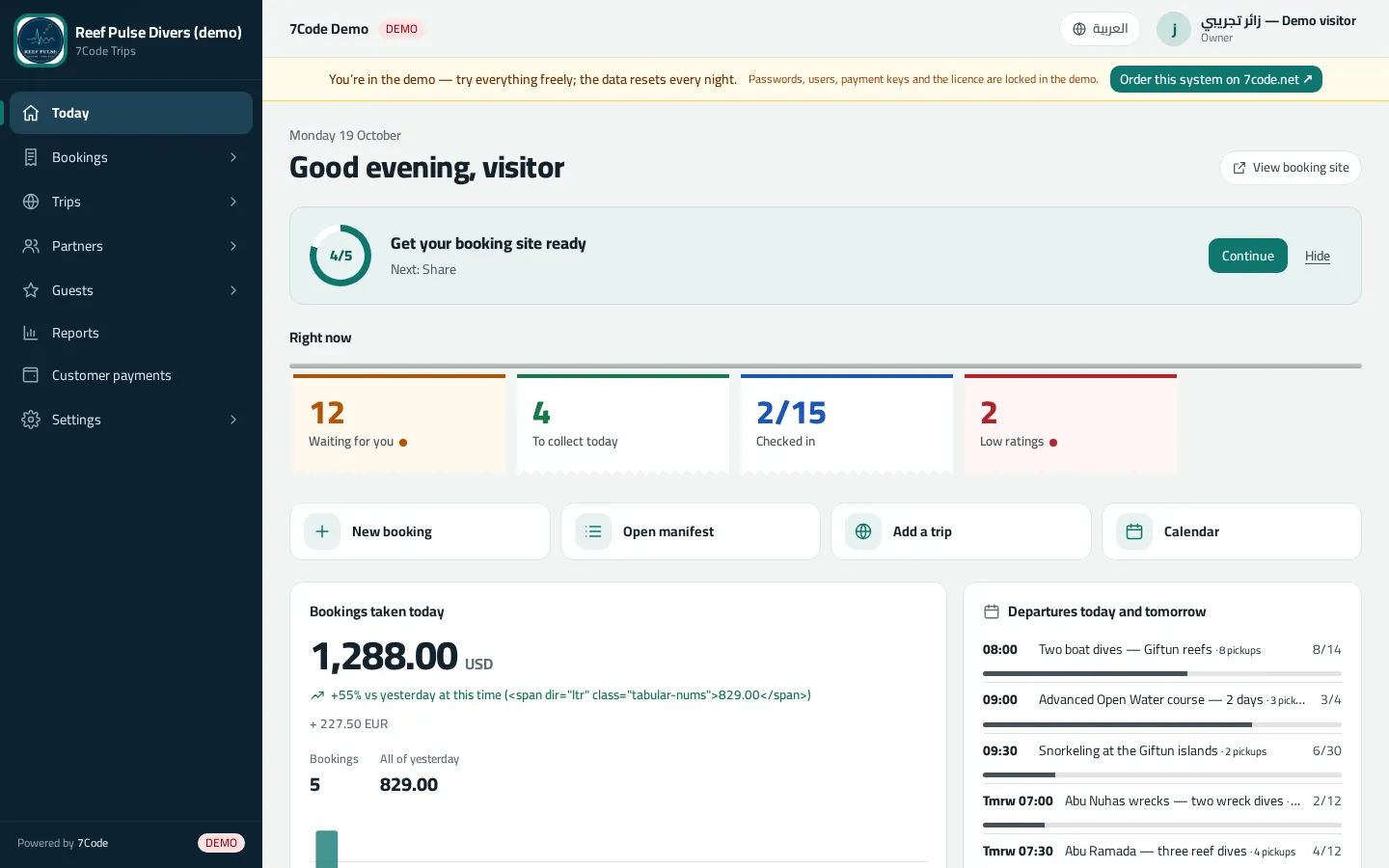Viewport: 1389px width, 868px height.
Task: Select the Tmrw 07:00 Abu Nuhas wrecks departure
Action: pos(1162,808)
